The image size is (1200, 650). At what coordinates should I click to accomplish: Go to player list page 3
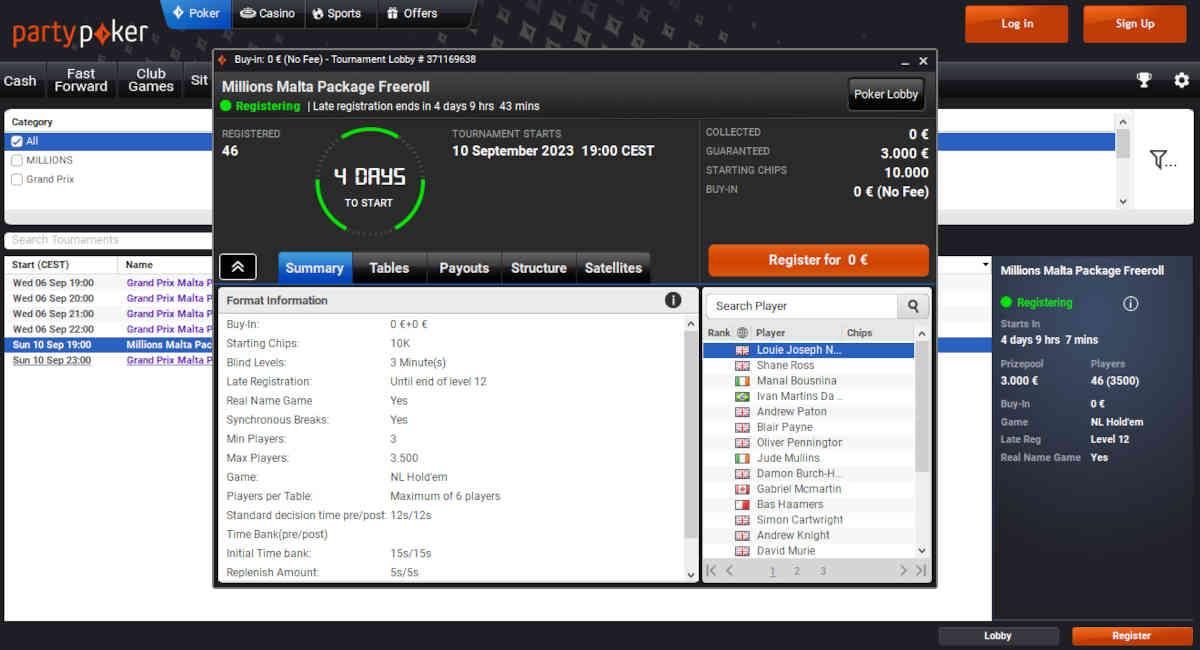(823, 572)
